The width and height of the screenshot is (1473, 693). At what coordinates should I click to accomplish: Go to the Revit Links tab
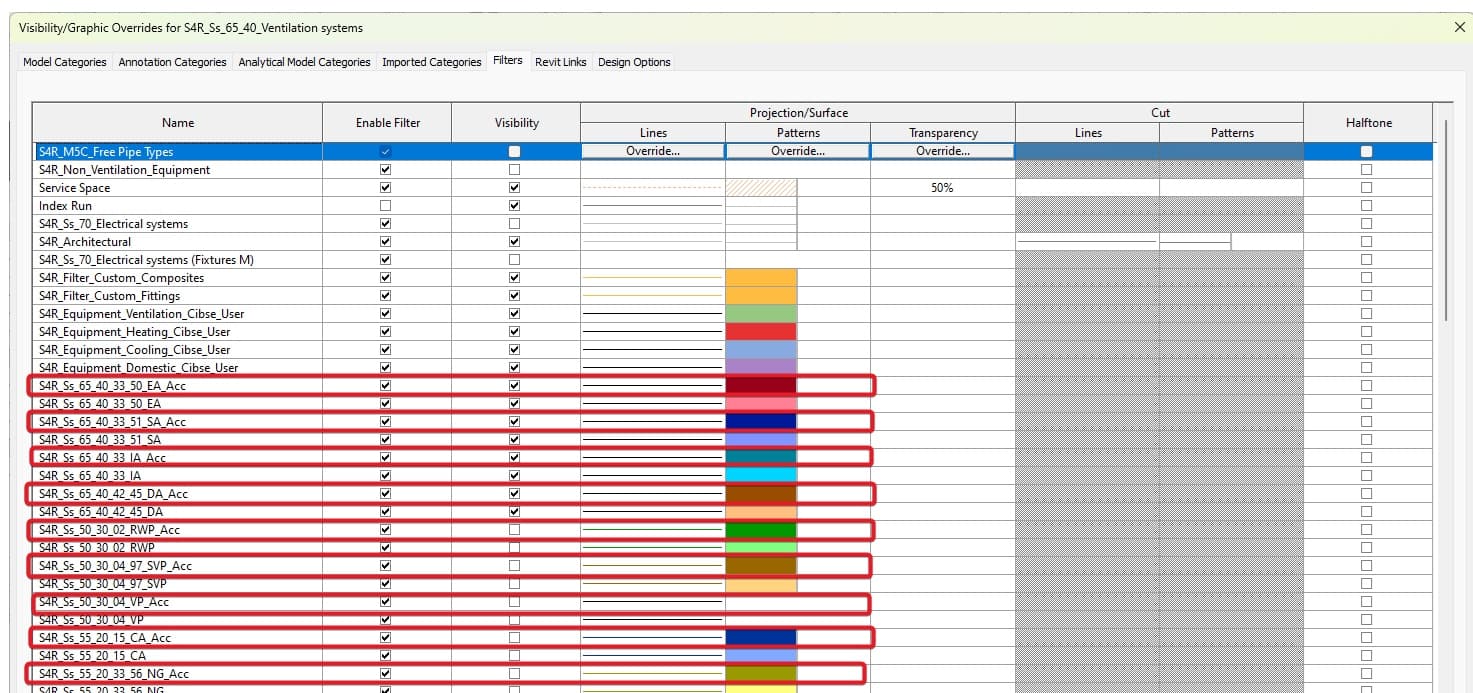pyautogui.click(x=560, y=62)
